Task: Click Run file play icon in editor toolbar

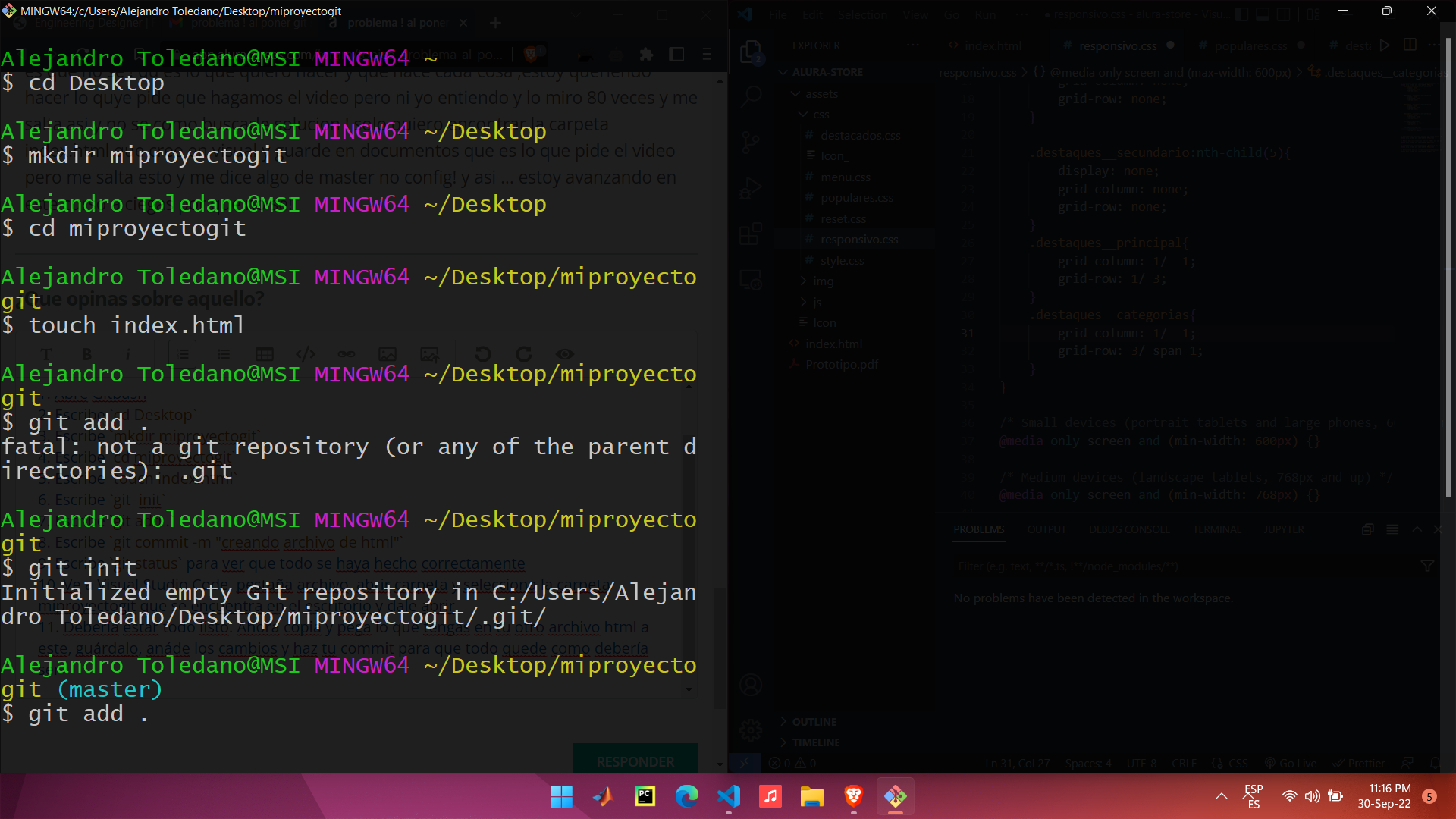Action: (1385, 45)
